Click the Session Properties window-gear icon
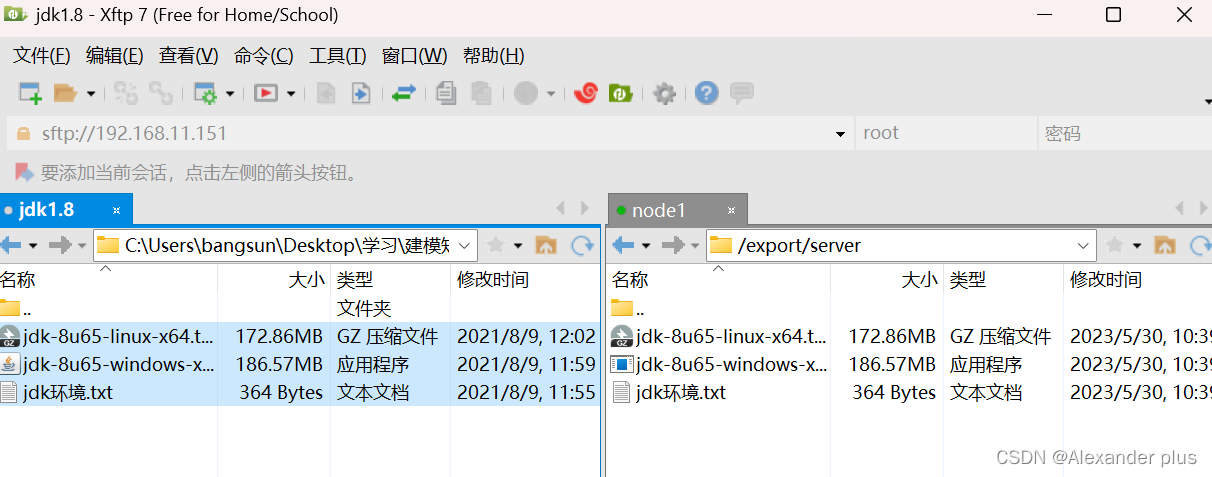 206,93
